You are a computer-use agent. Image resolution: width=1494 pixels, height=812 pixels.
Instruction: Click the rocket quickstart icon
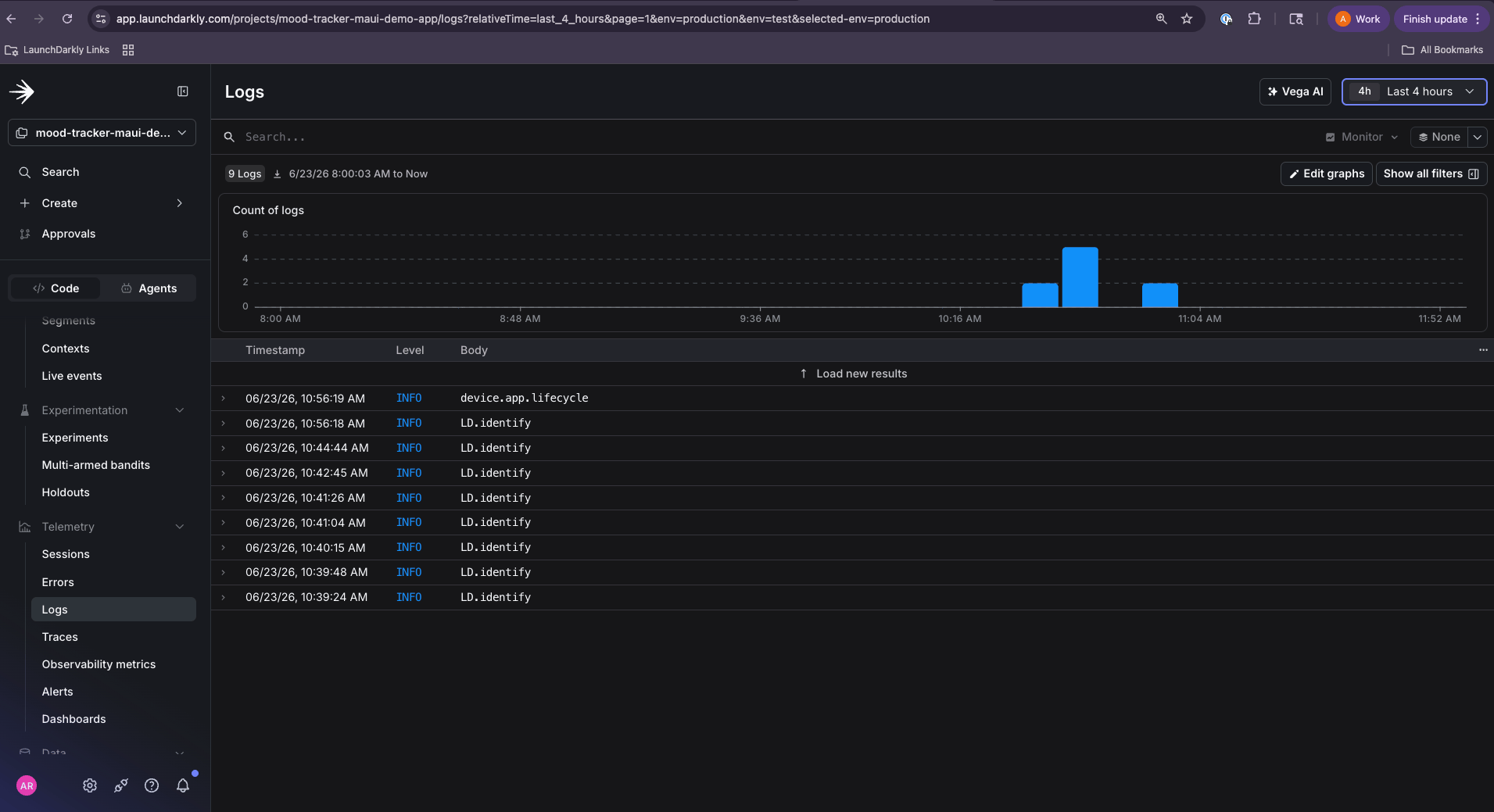point(121,785)
